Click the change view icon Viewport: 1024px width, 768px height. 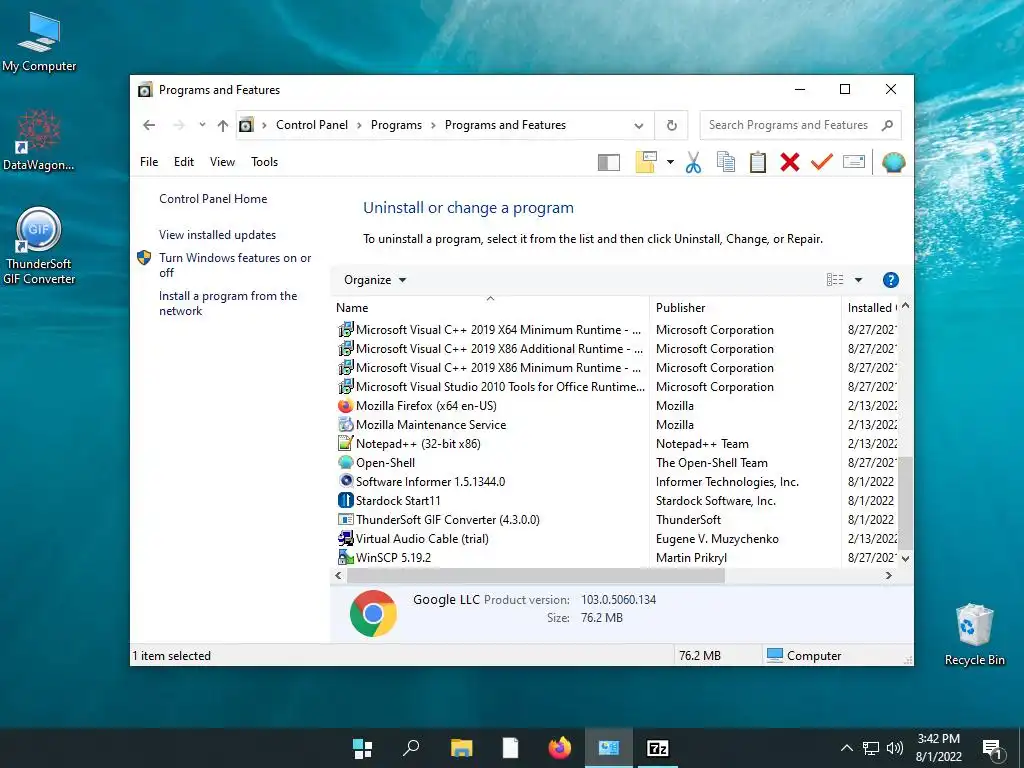point(835,280)
